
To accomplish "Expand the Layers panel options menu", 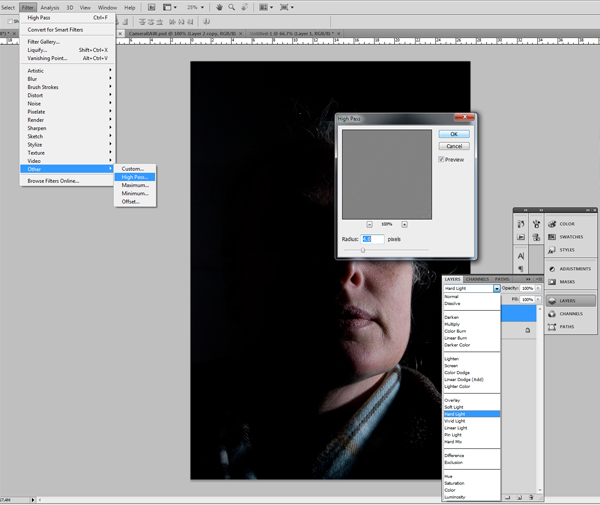I will [538, 279].
